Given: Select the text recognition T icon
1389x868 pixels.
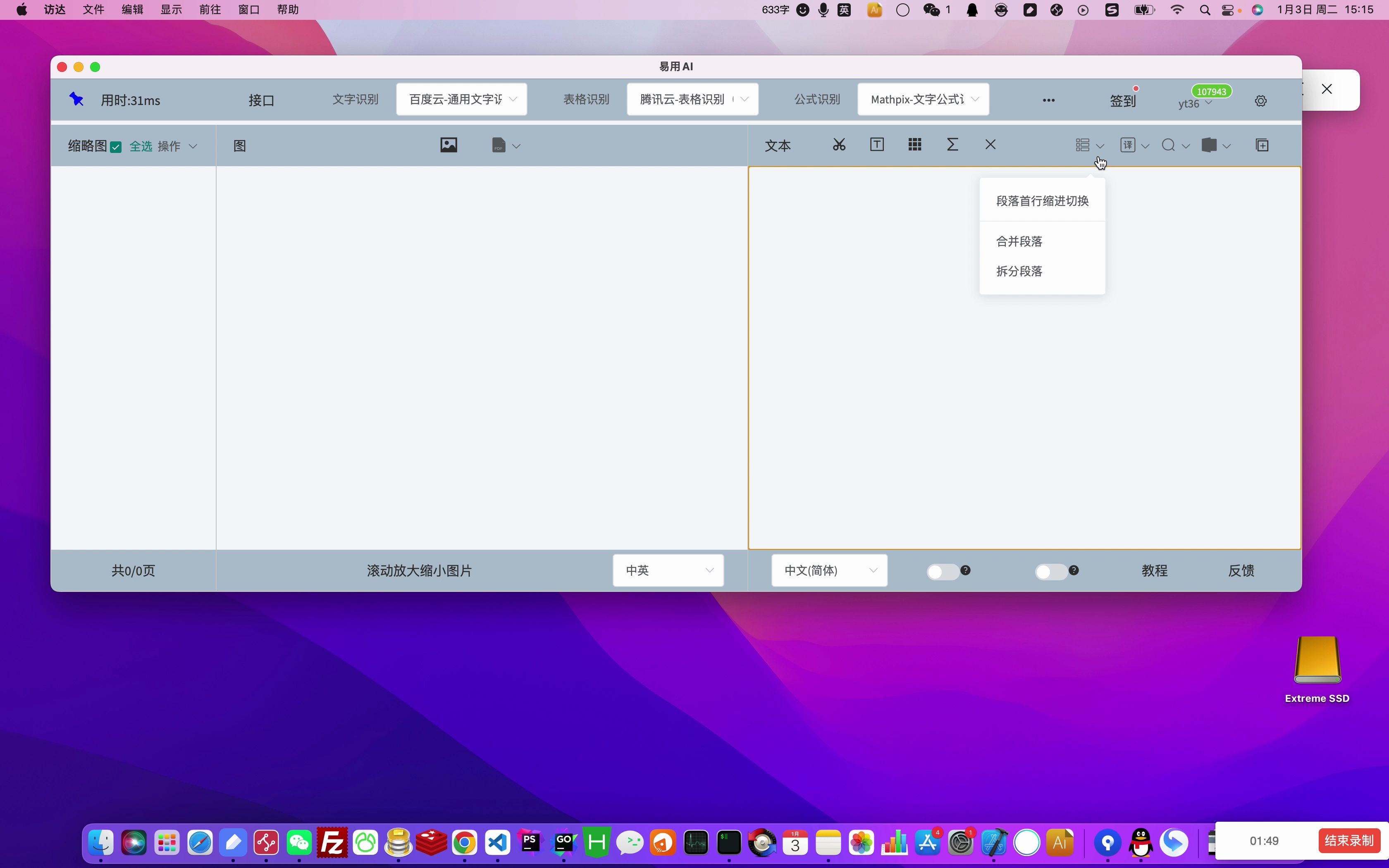Looking at the screenshot, I should pos(876,145).
